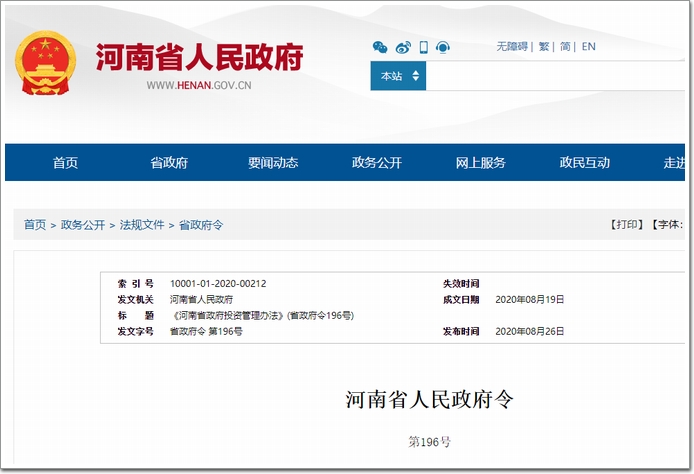Click the Henan government national emblem logo
This screenshot has height=474, width=694.
[x=45, y=62]
